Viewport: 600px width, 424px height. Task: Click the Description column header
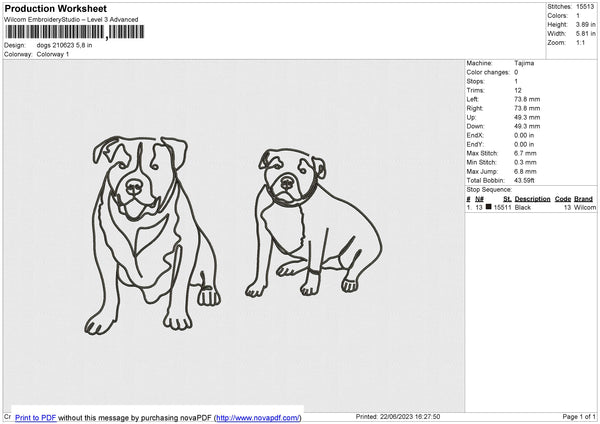pos(532,199)
